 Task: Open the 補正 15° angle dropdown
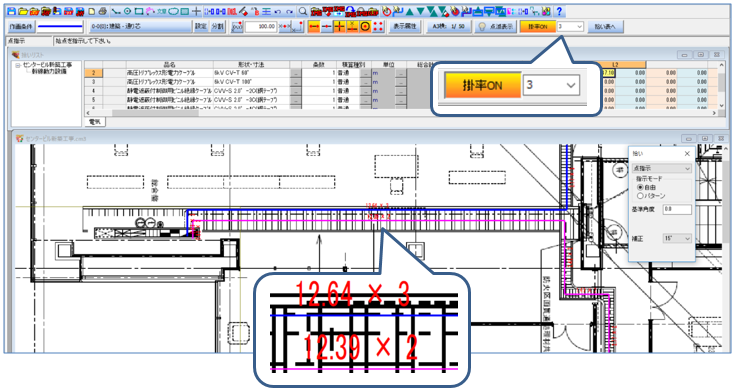677,239
